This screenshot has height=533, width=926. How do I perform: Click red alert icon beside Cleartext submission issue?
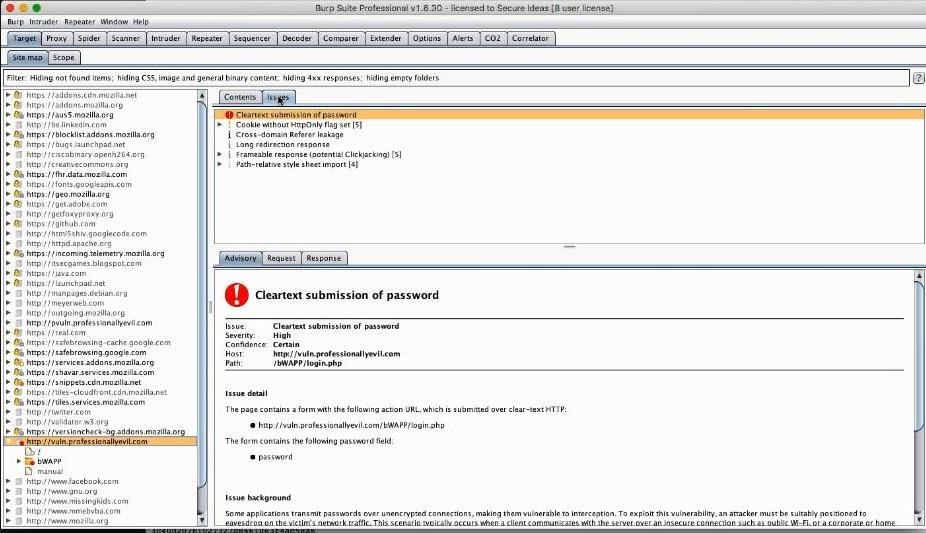tap(229, 115)
